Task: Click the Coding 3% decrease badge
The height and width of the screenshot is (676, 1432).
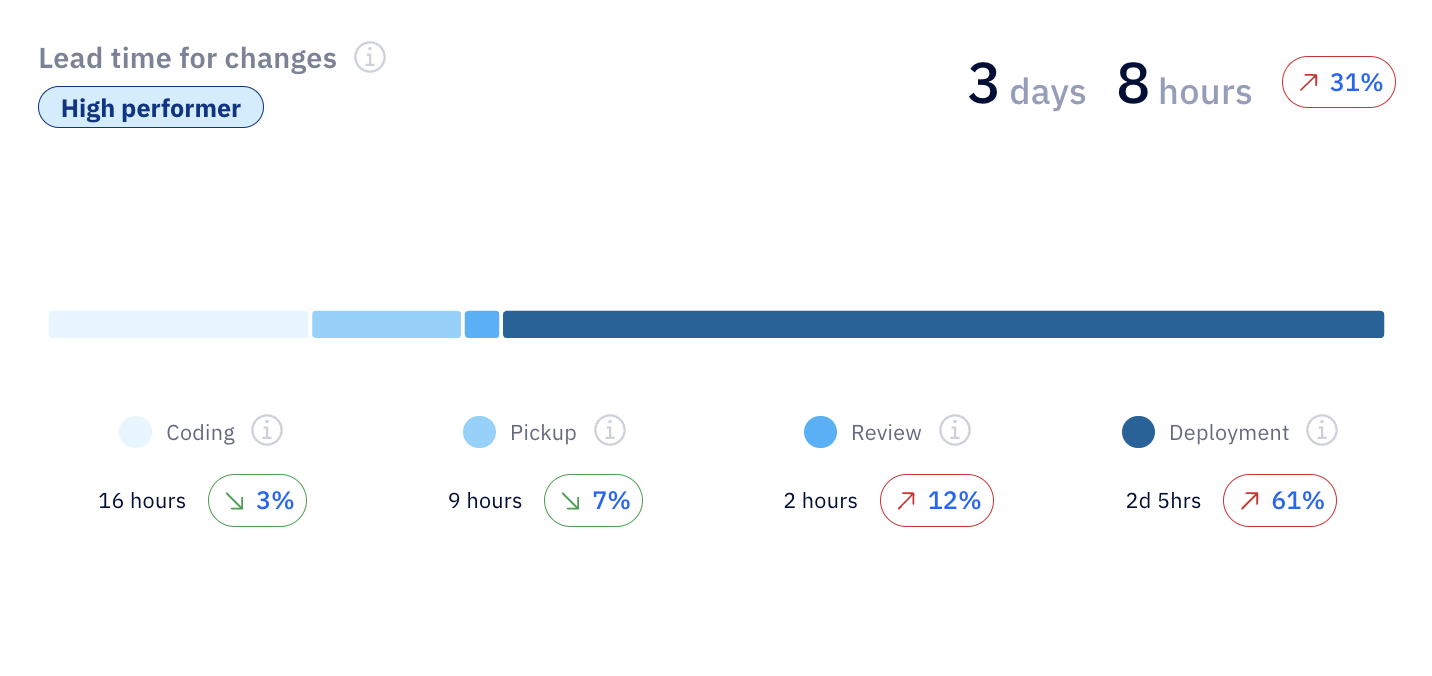Action: coord(257,500)
